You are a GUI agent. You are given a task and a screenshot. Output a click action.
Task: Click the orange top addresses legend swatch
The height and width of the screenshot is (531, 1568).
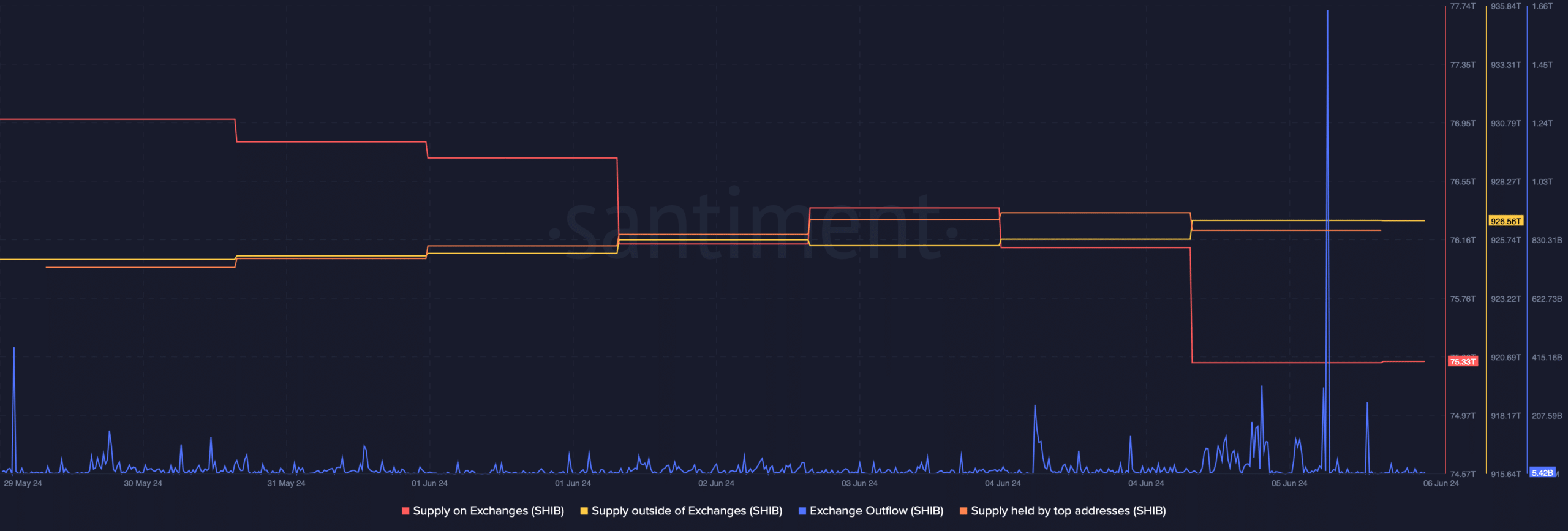963,511
